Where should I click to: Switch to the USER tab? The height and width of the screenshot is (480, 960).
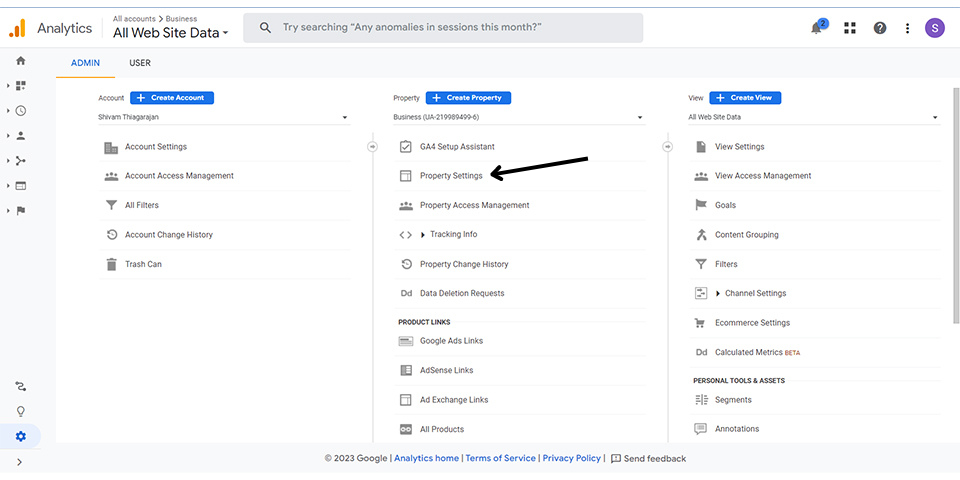[x=140, y=63]
